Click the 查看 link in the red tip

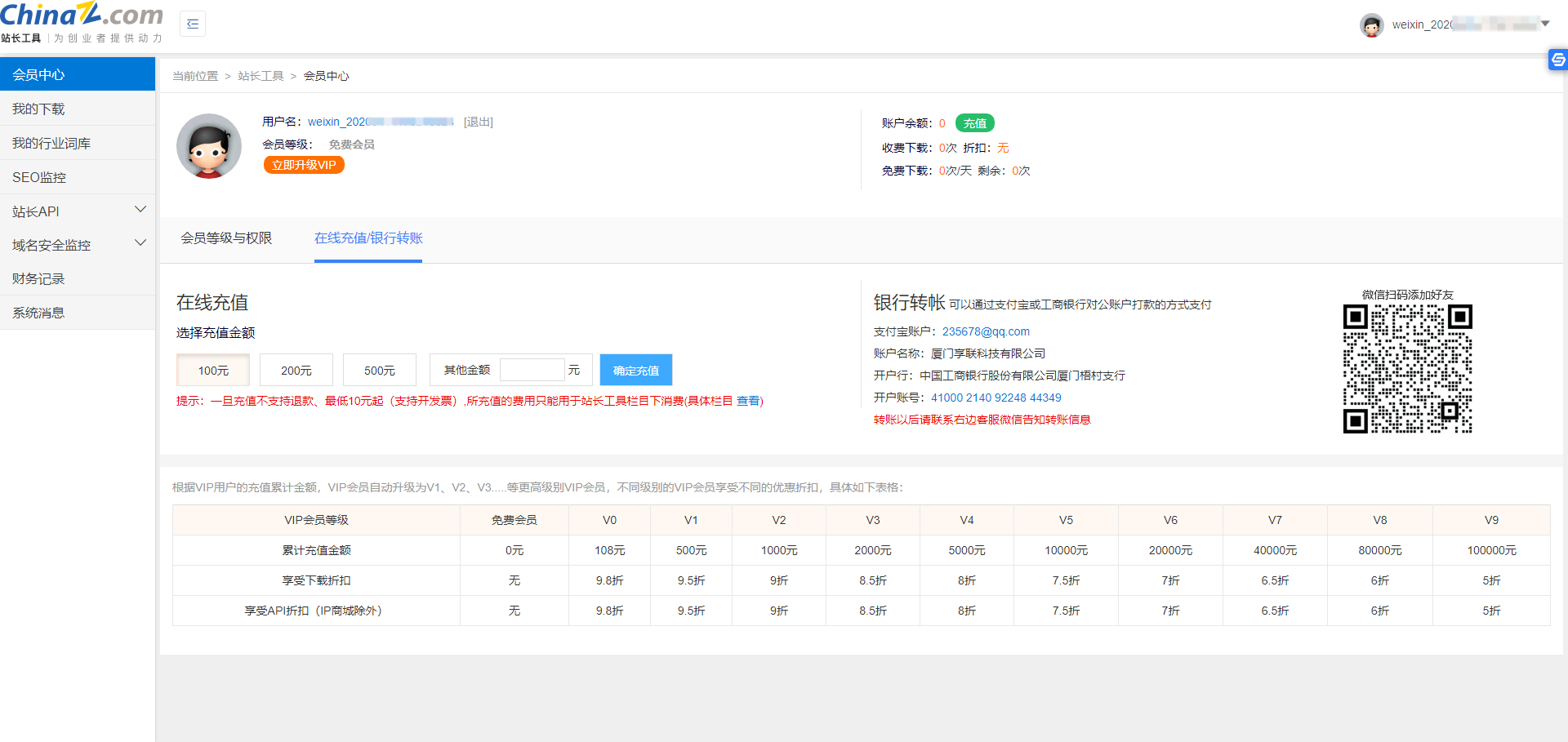pos(748,401)
